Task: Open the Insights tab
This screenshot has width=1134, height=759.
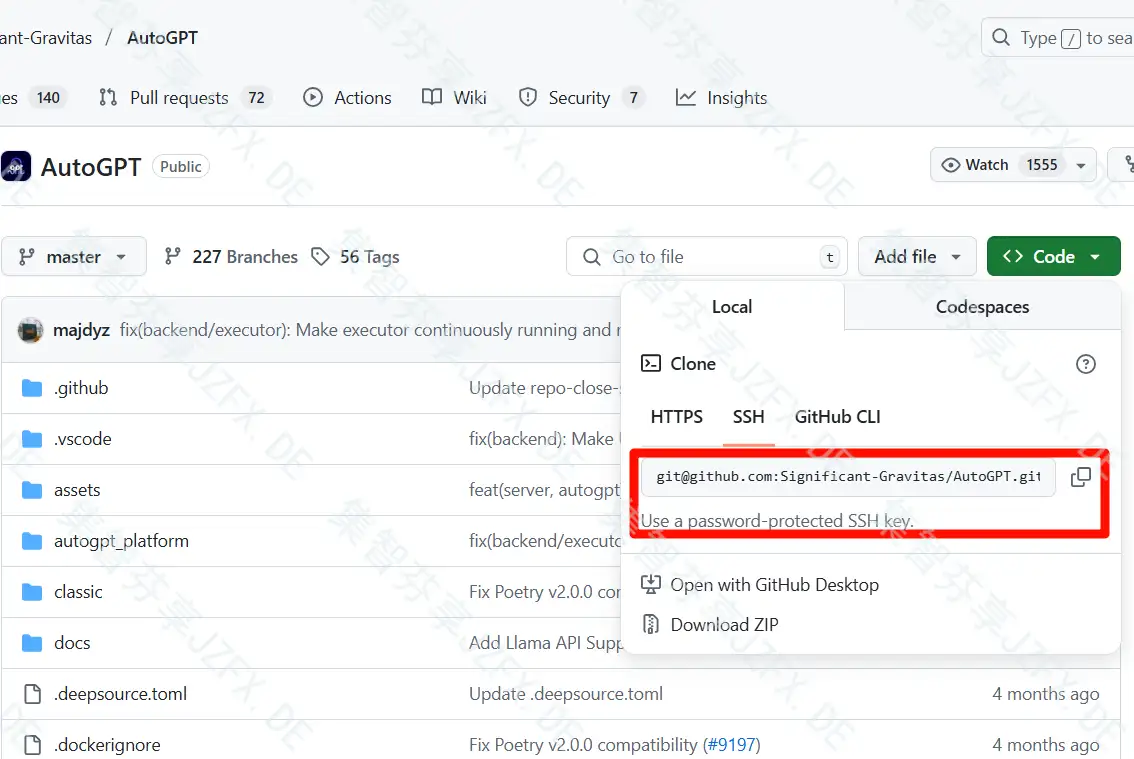Action: point(721,98)
